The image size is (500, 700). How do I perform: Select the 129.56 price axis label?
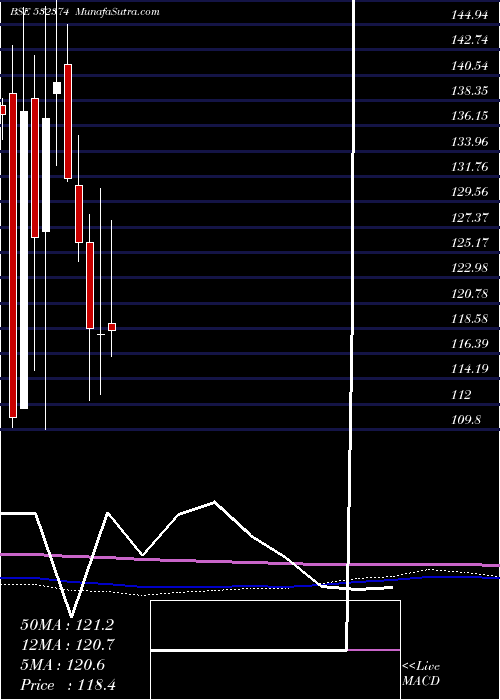[x=469, y=192]
